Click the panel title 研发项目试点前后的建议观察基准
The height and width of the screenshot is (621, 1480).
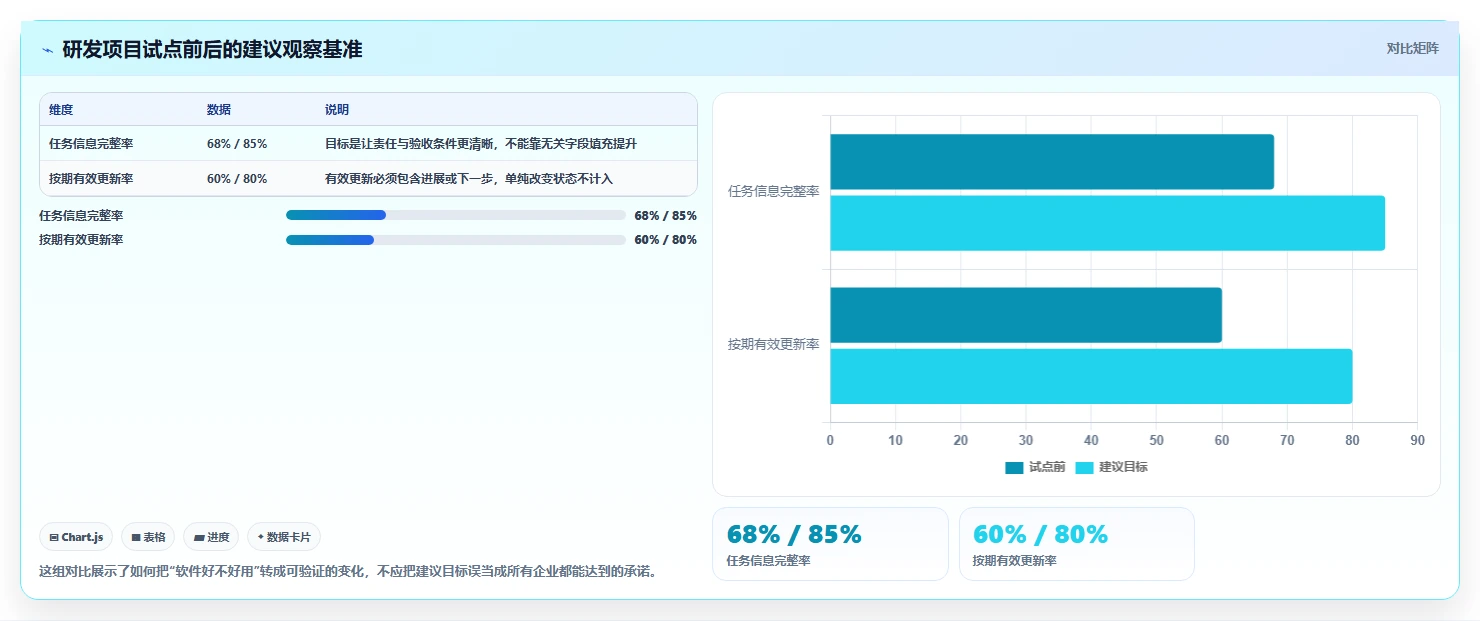pos(212,50)
